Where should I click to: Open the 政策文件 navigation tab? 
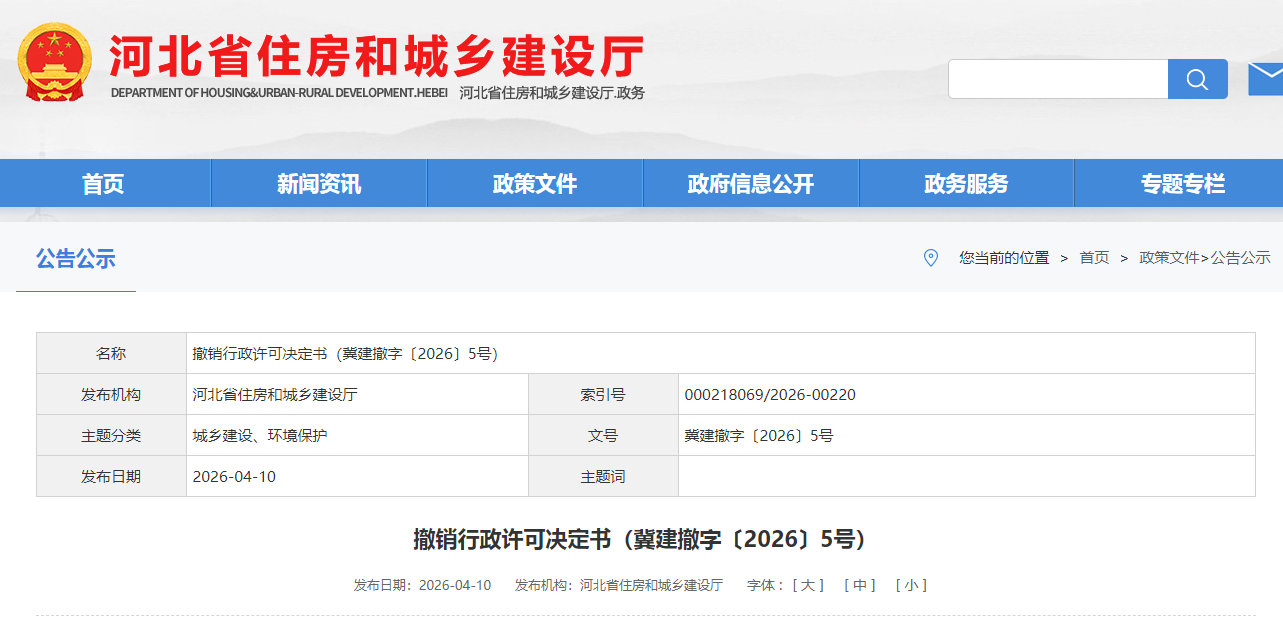(x=535, y=184)
